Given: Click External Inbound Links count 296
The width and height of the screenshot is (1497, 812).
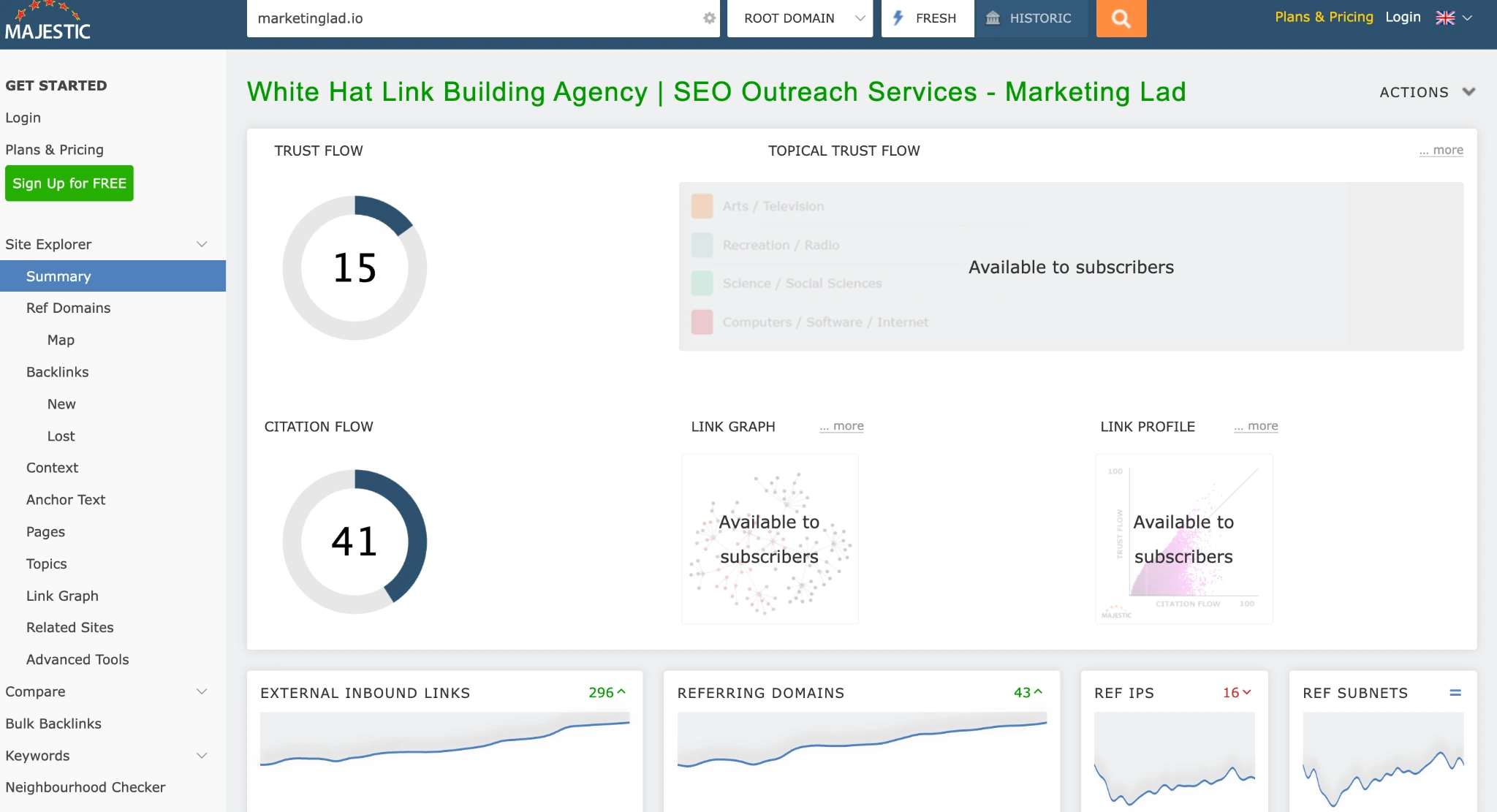Looking at the screenshot, I should point(607,692).
